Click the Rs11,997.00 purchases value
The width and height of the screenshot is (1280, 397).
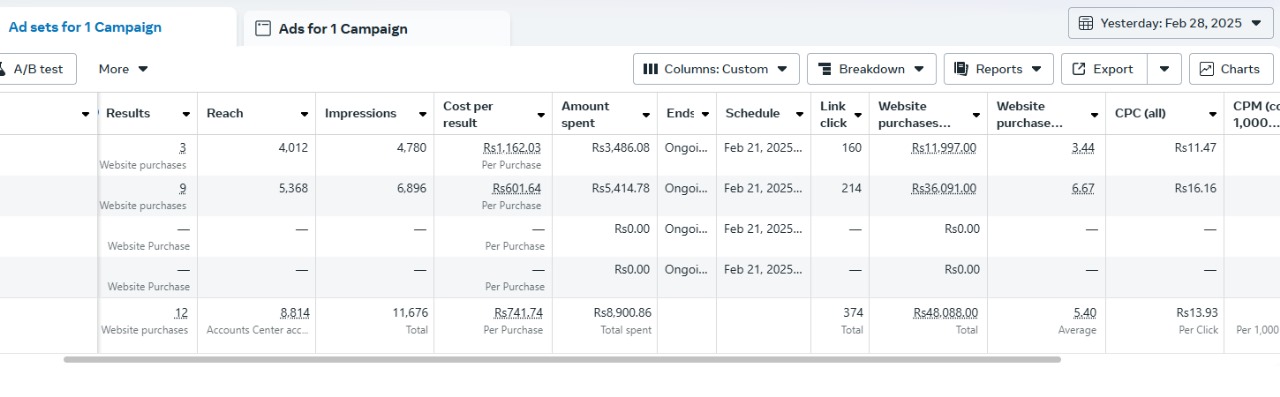click(x=944, y=148)
